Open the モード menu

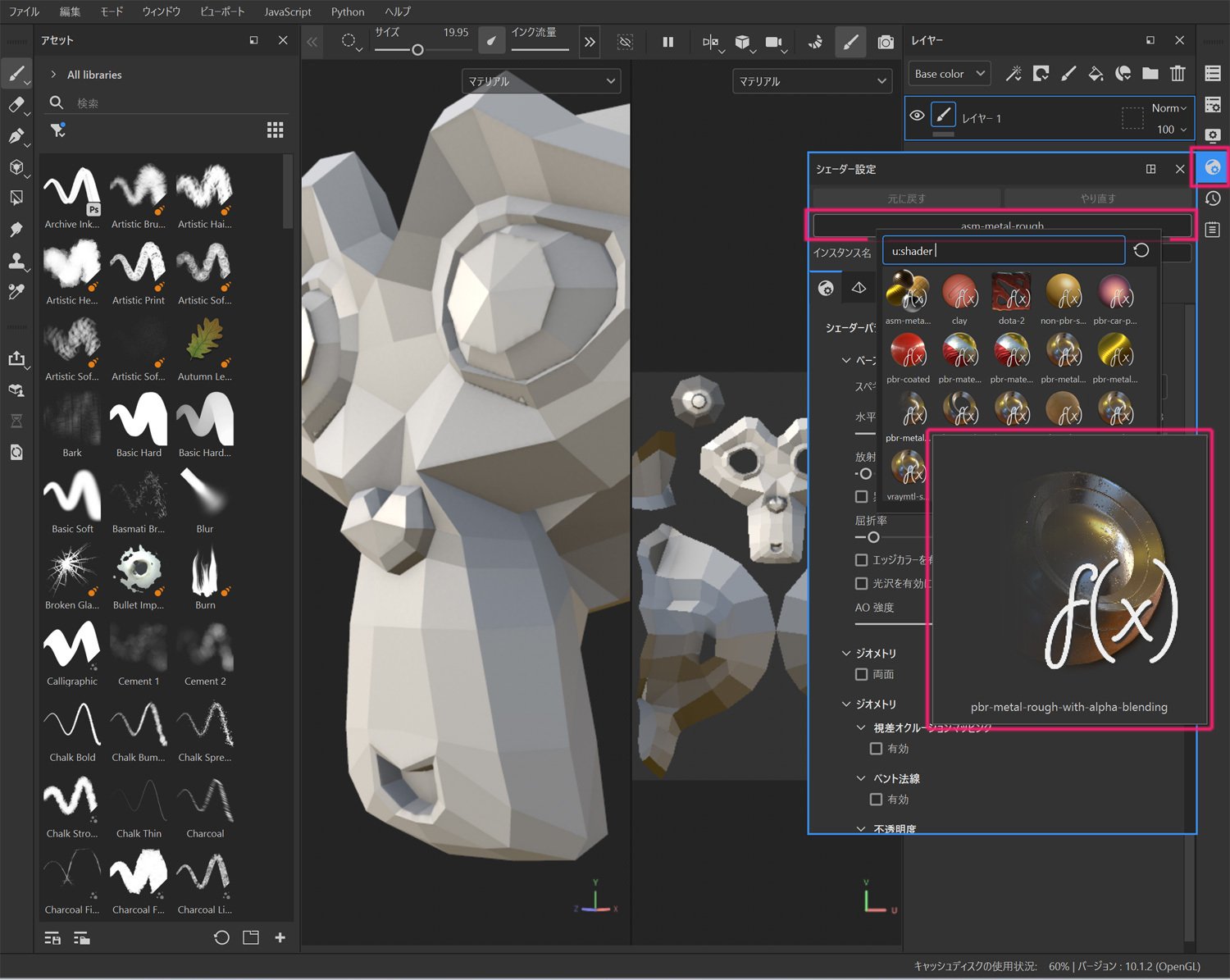click(x=112, y=11)
